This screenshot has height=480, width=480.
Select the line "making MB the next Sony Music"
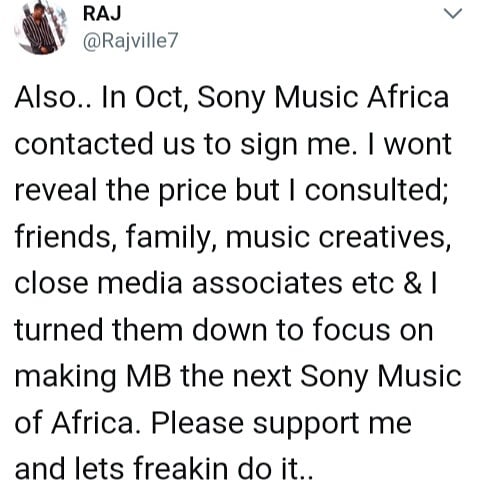click(x=238, y=377)
